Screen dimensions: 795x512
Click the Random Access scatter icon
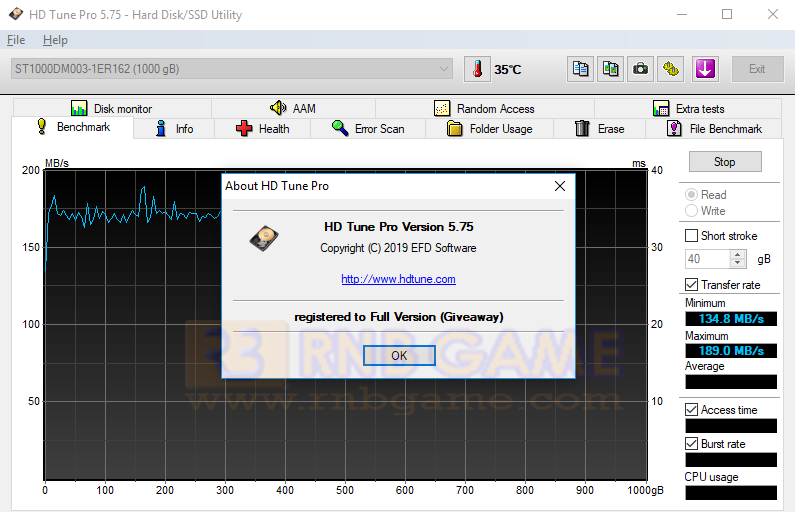(x=442, y=108)
